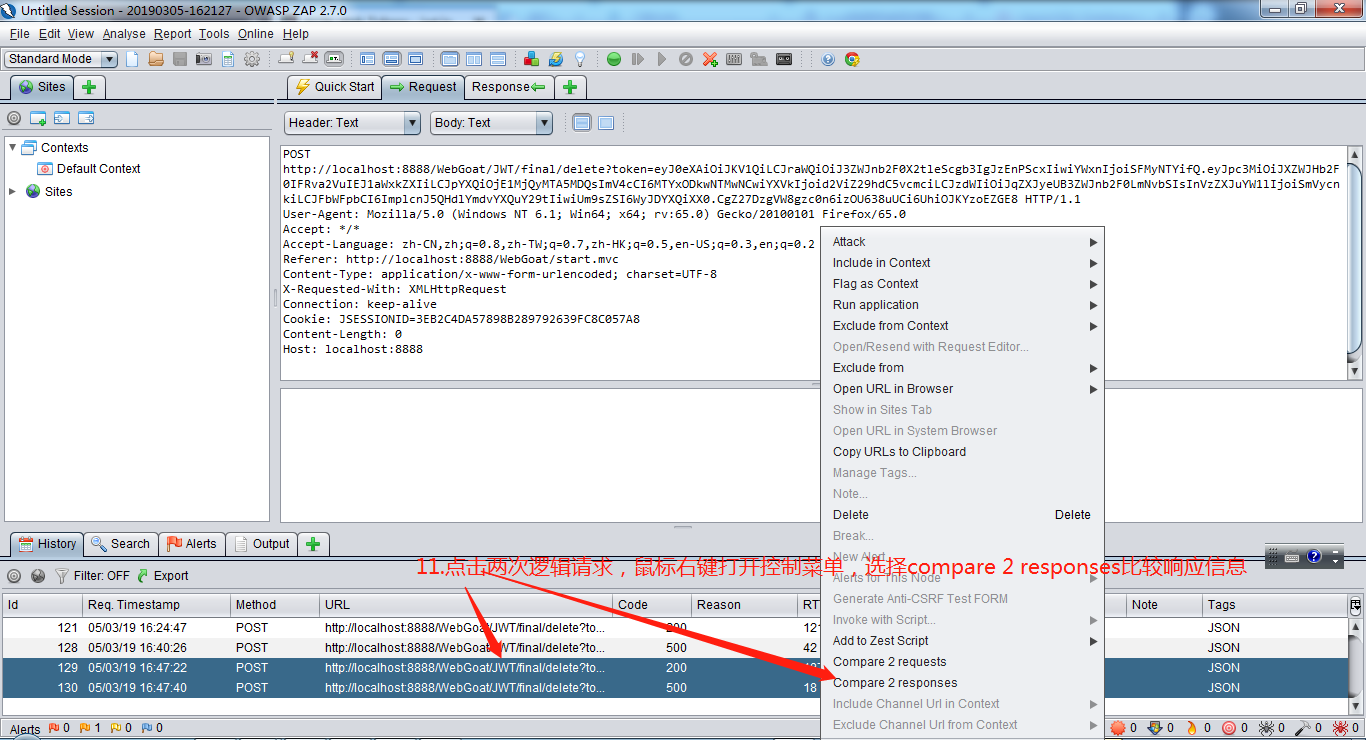Expand the Sites tree node
The height and width of the screenshot is (740, 1366).
point(13,191)
